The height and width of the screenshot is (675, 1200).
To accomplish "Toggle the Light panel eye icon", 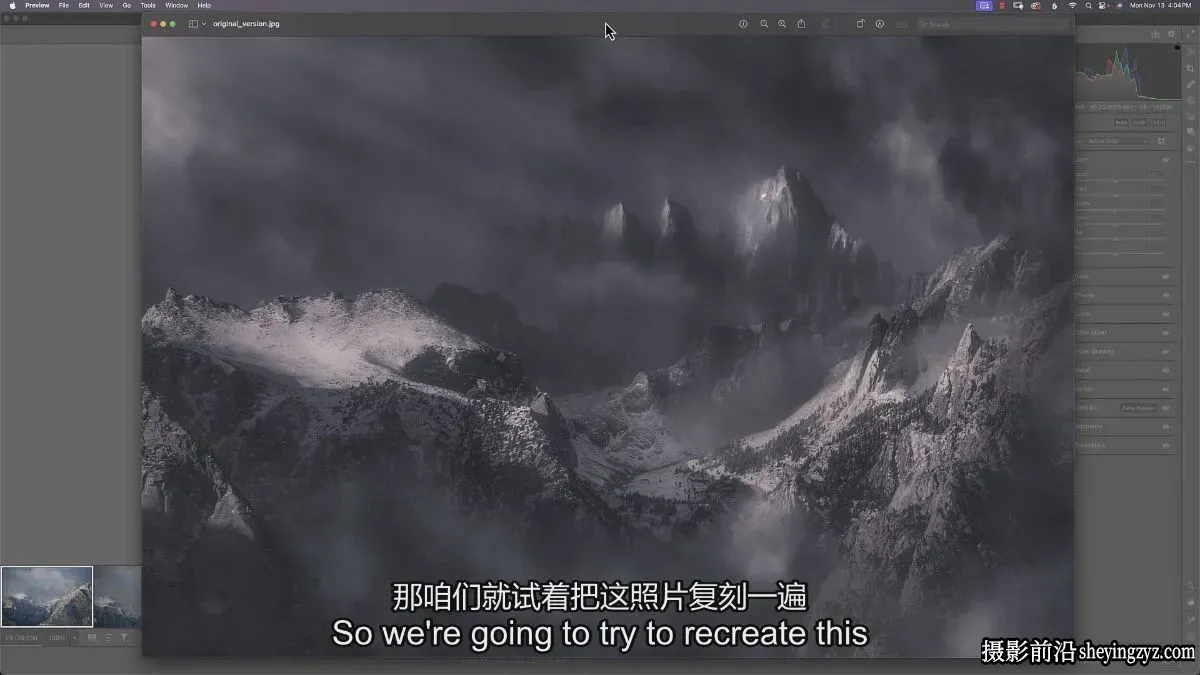I will [1166, 159].
